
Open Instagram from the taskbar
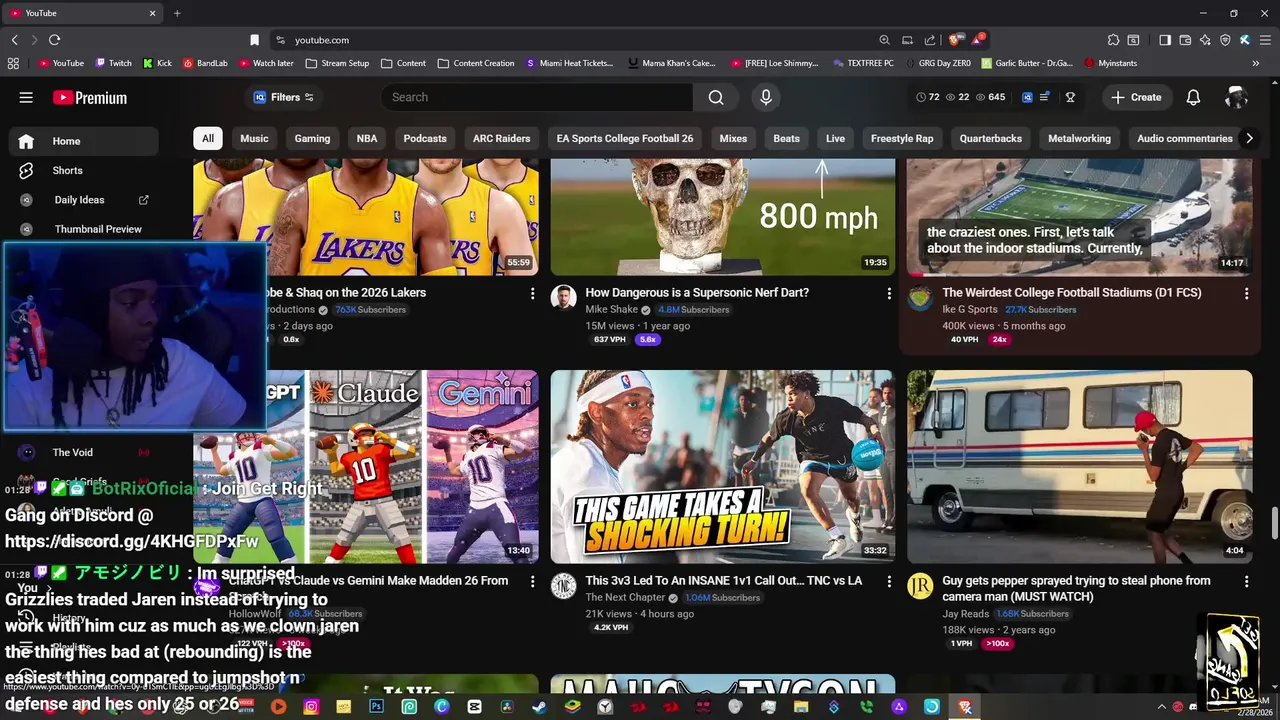(x=311, y=707)
